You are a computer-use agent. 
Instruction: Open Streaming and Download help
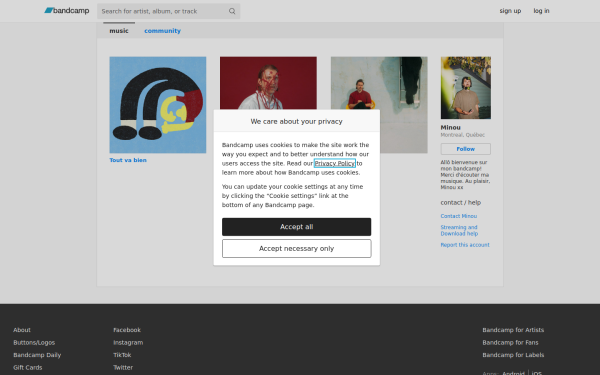click(x=459, y=230)
